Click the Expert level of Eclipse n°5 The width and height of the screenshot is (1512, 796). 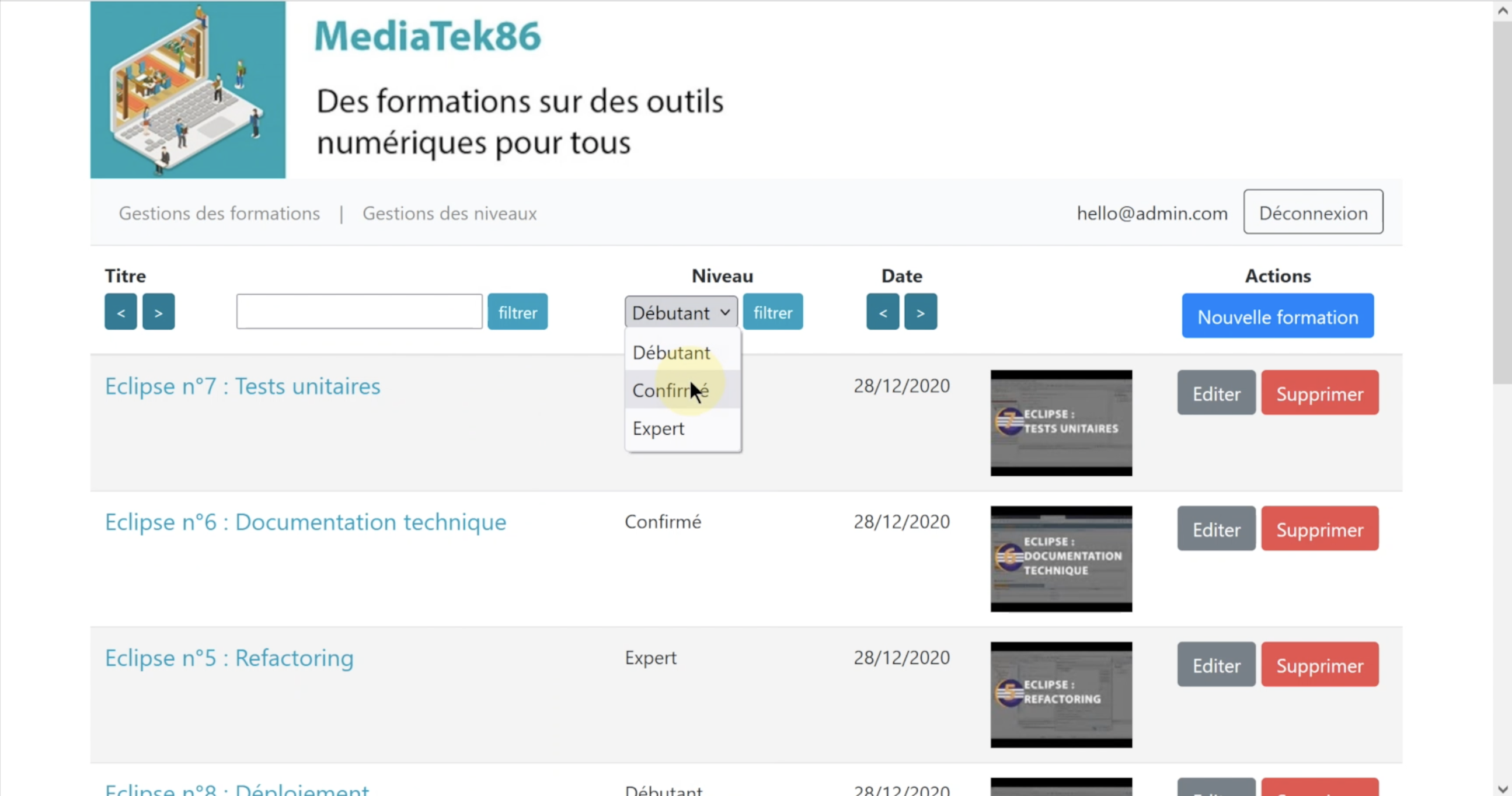coord(651,658)
